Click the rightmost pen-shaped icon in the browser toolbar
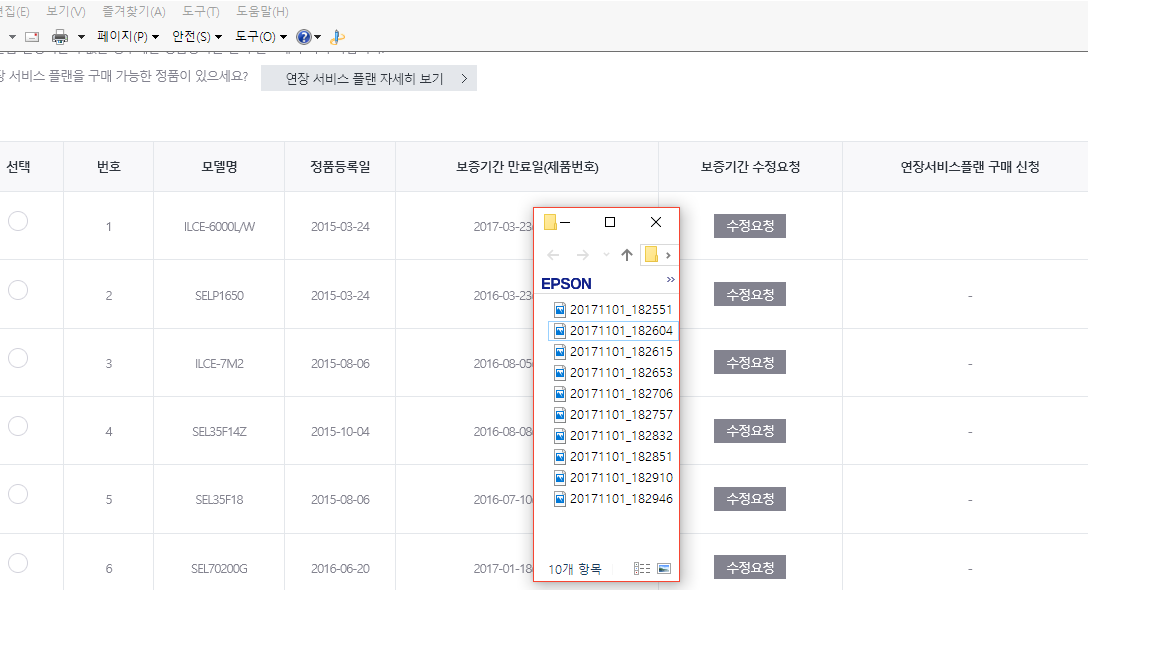 [338, 37]
